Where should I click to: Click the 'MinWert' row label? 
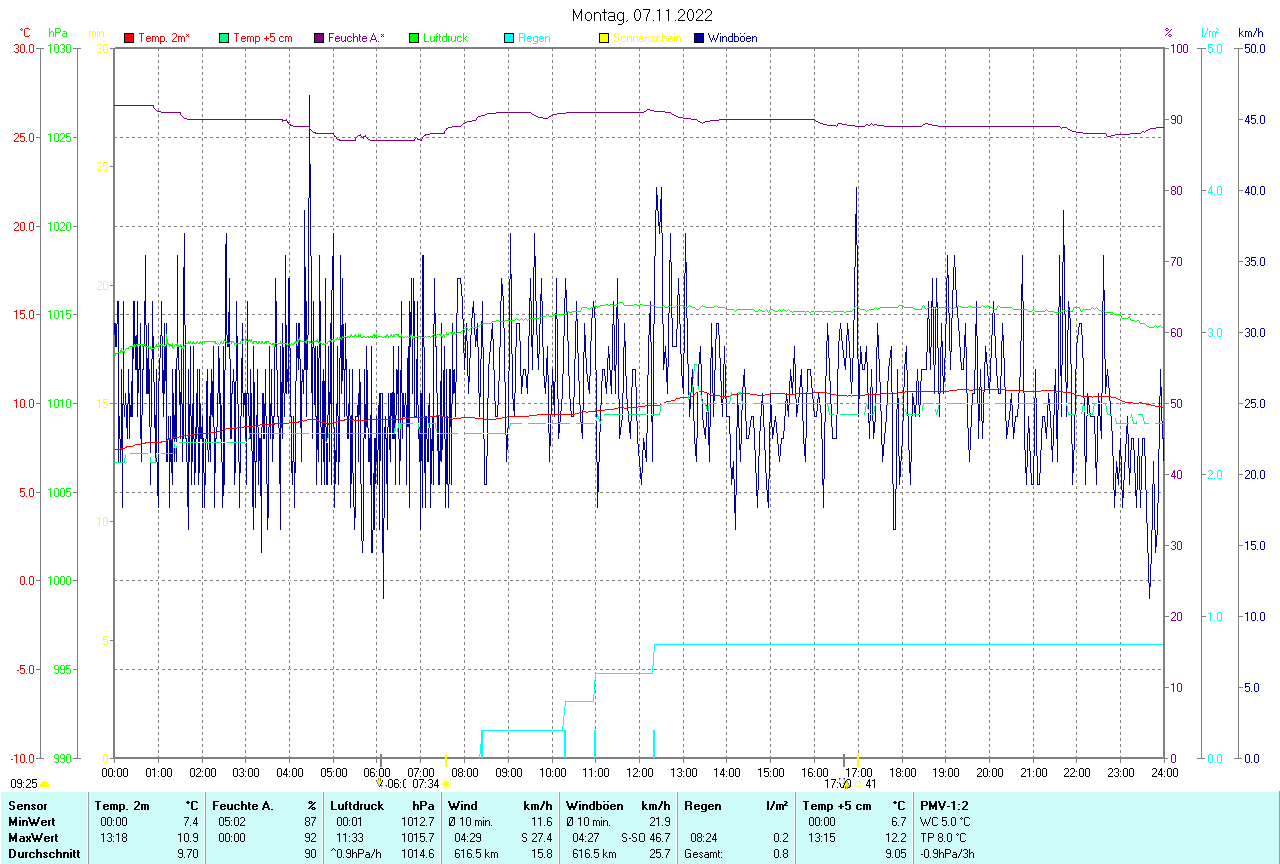pos(30,821)
